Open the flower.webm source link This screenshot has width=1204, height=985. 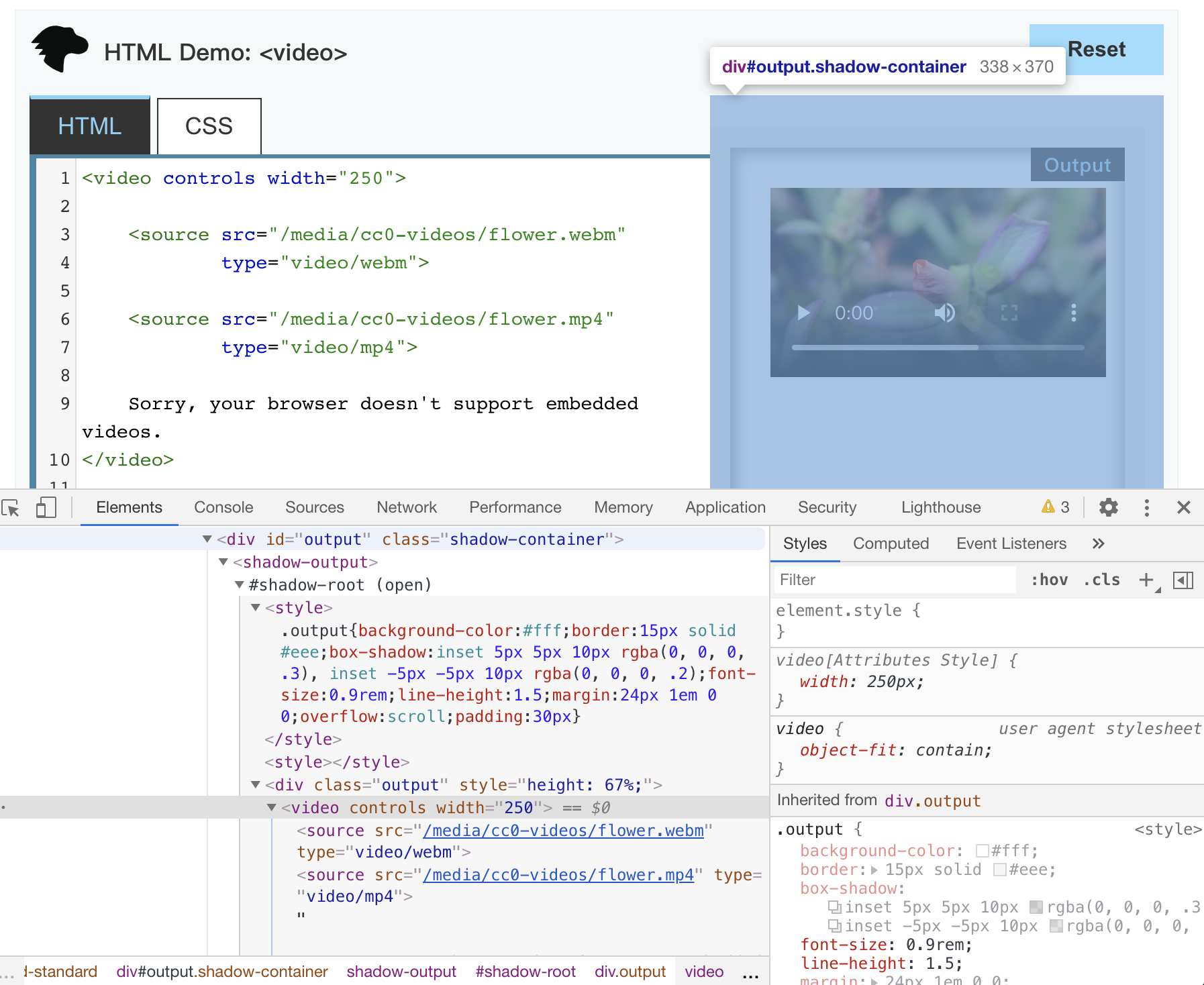point(562,831)
